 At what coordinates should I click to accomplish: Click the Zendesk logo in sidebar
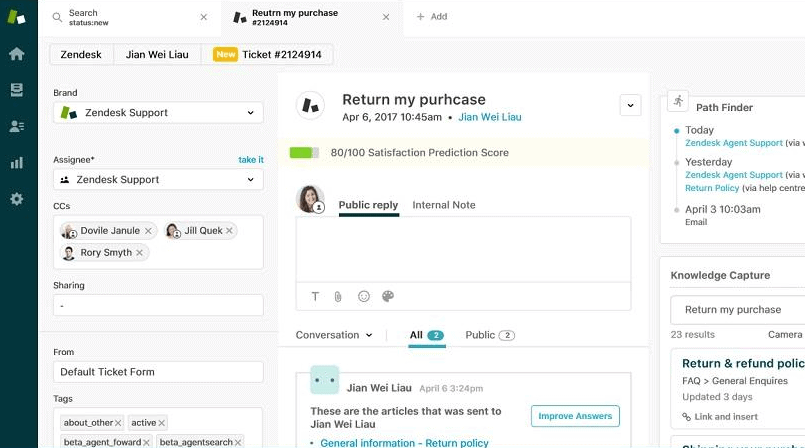coord(16,17)
